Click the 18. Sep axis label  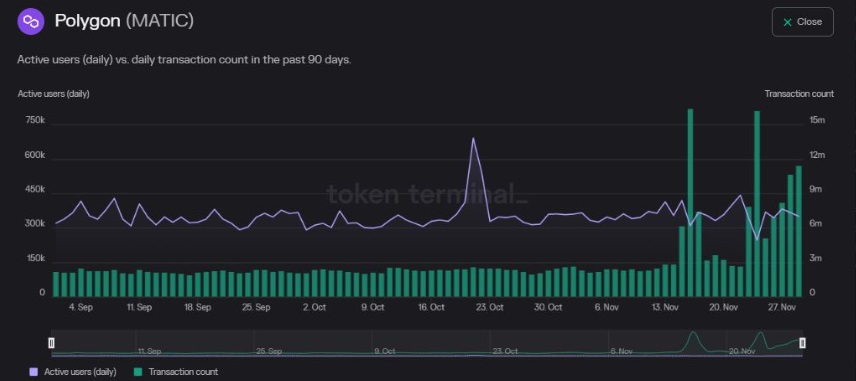pyautogui.click(x=198, y=307)
